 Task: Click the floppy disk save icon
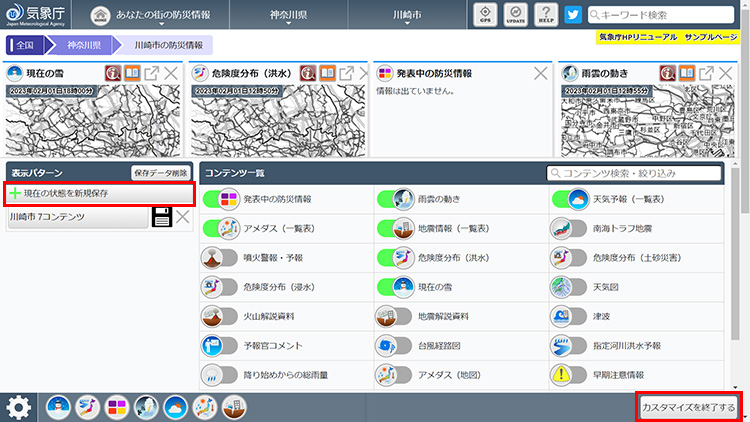click(161, 217)
